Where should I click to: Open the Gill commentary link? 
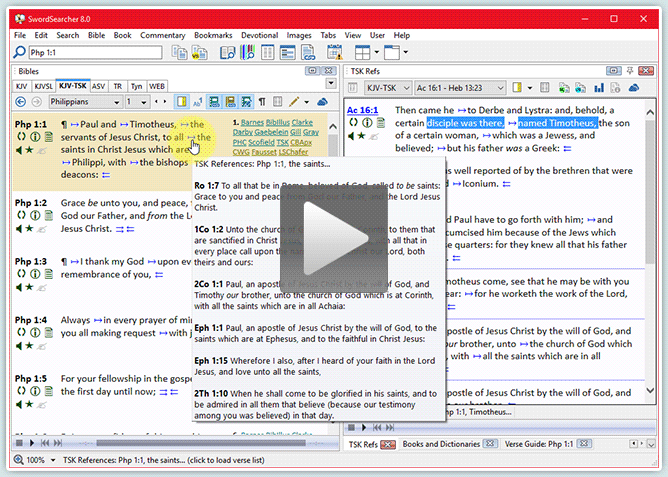(x=295, y=132)
